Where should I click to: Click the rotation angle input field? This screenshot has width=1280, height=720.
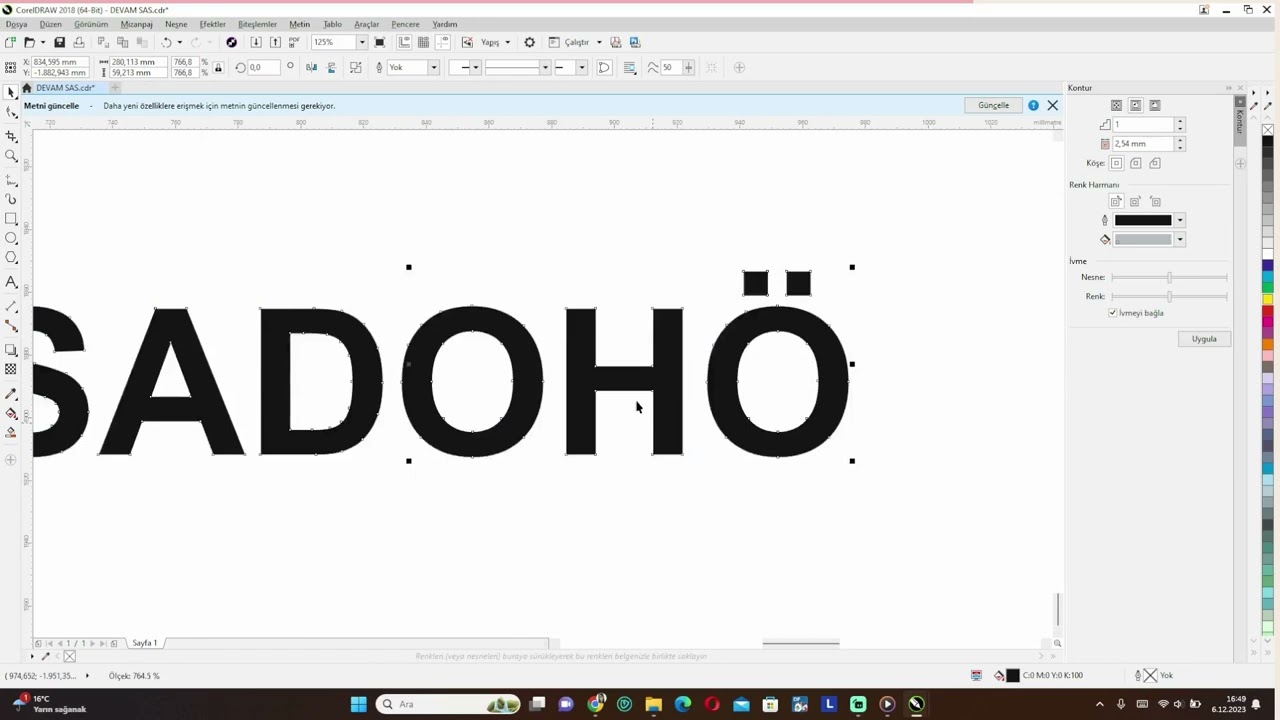(263, 67)
